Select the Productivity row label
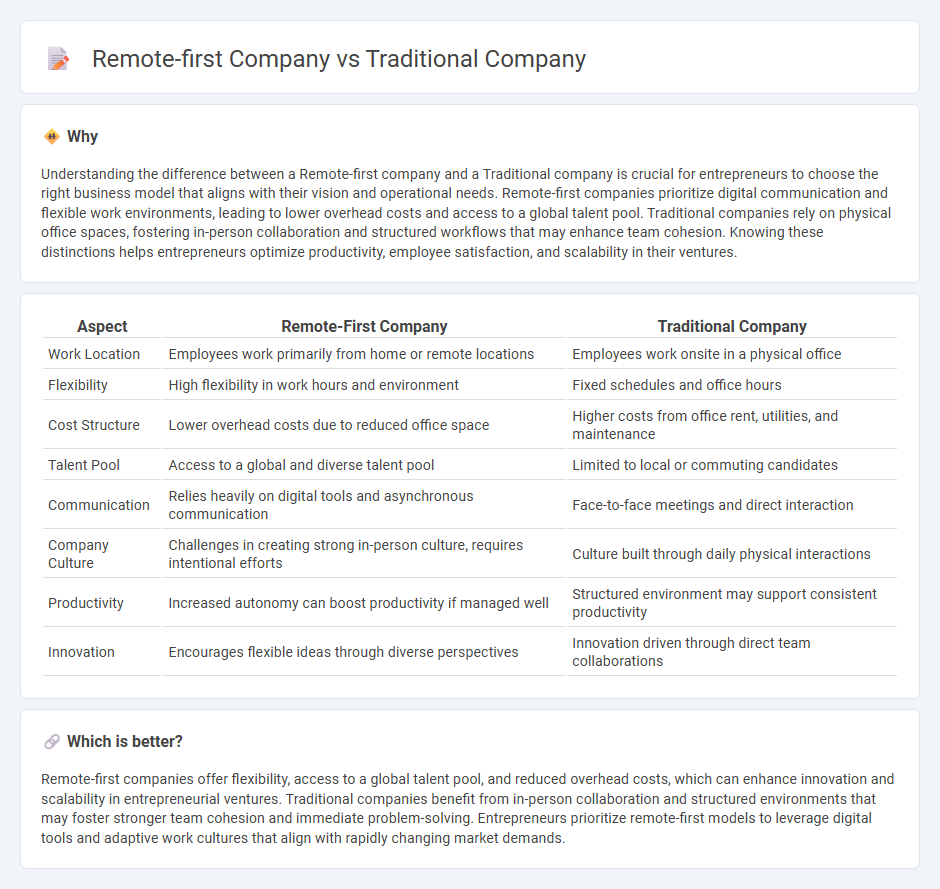Viewport: 940px width, 889px height. (x=86, y=603)
